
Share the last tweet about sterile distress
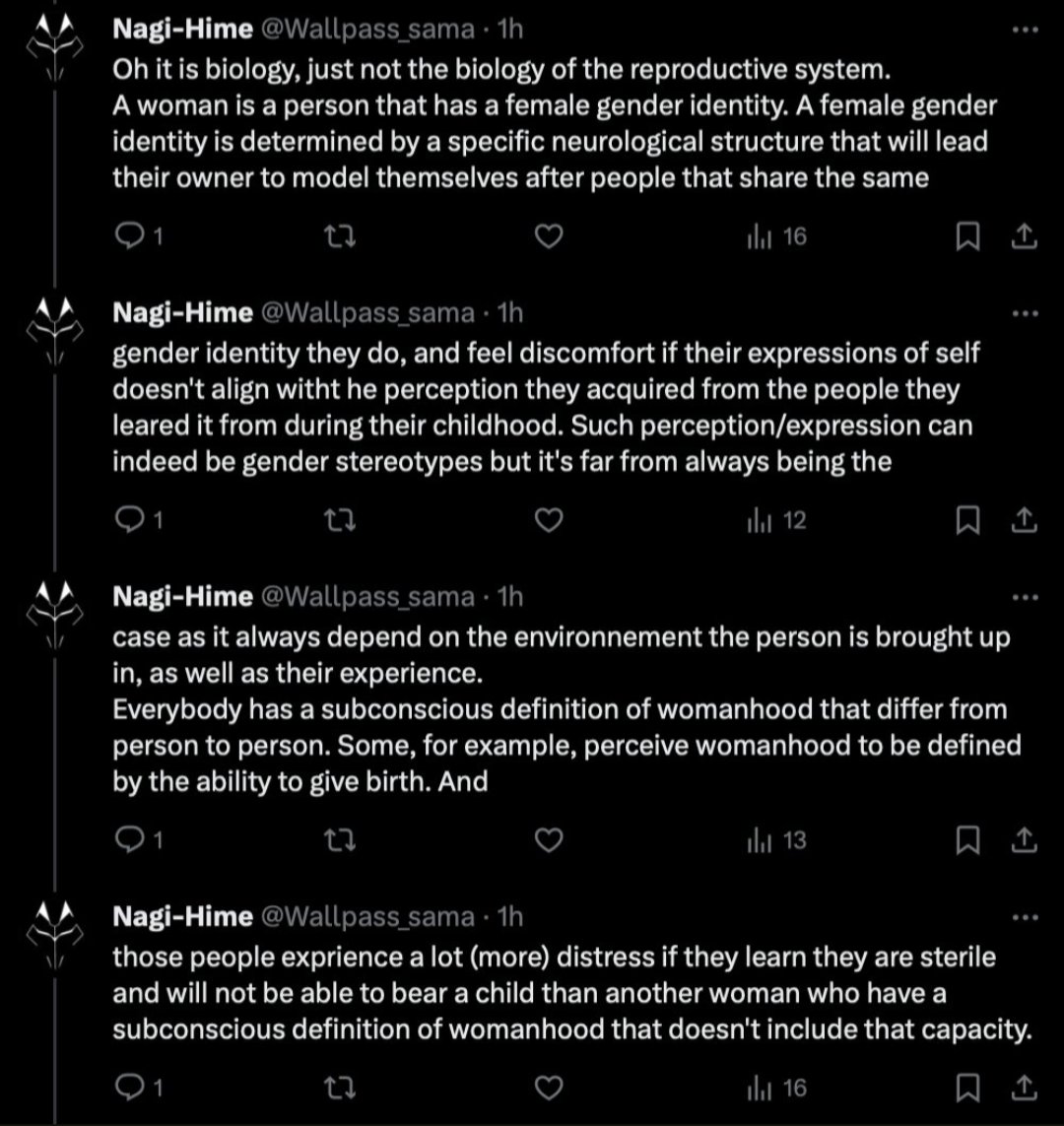[x=1024, y=1088]
